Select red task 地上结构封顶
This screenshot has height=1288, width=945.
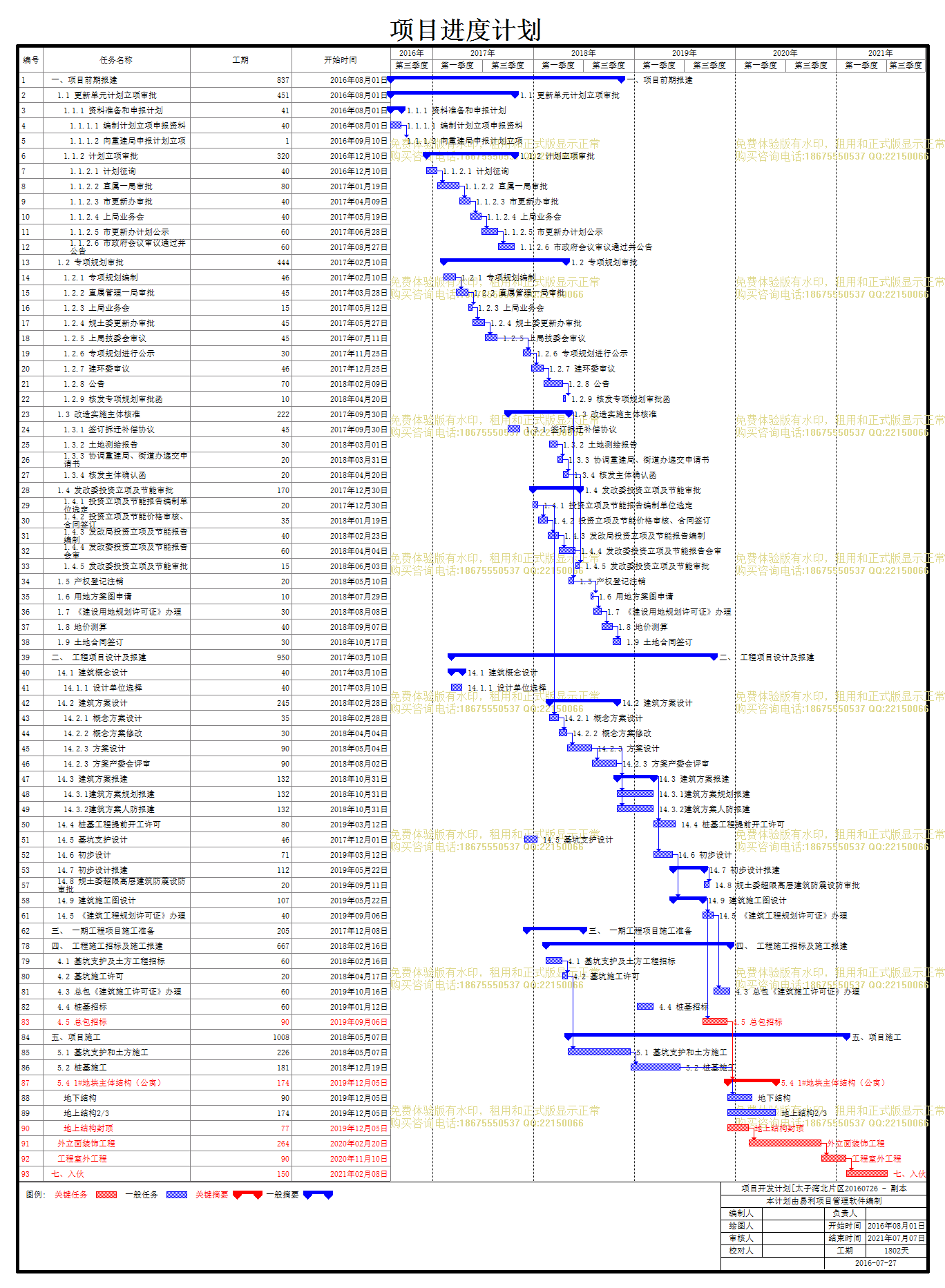click(204, 1128)
